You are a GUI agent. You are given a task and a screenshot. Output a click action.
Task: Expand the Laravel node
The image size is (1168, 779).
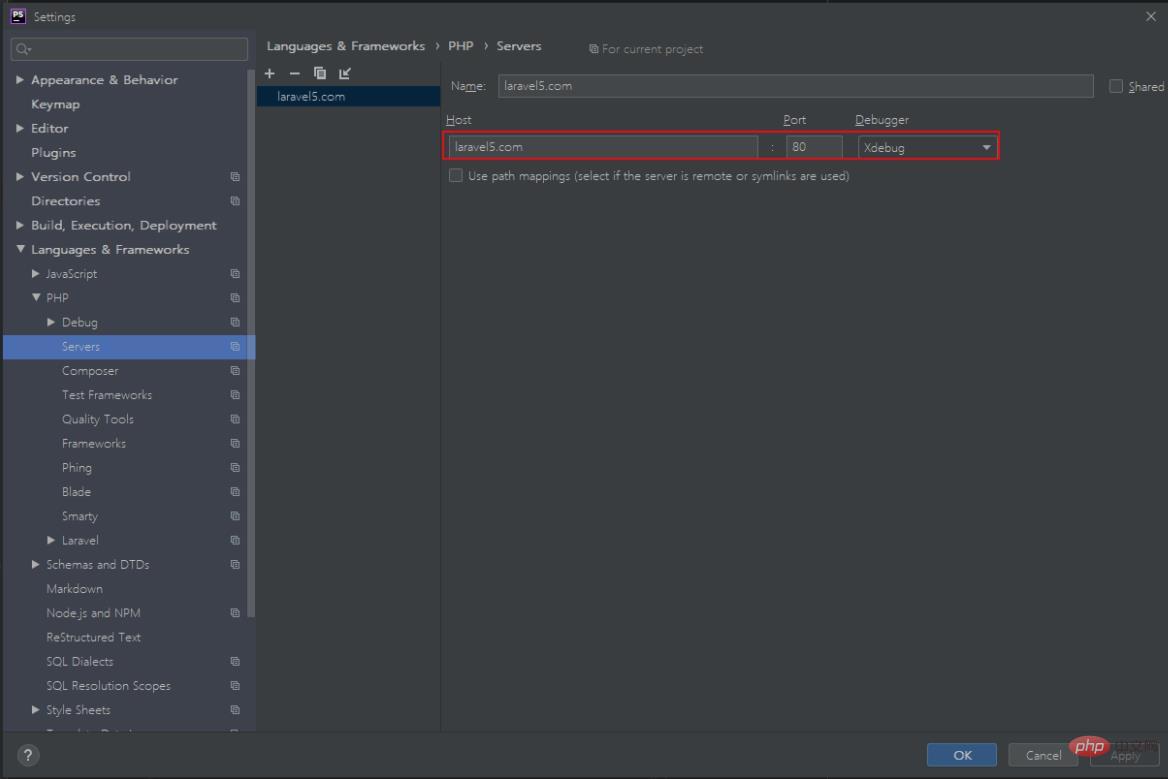51,540
